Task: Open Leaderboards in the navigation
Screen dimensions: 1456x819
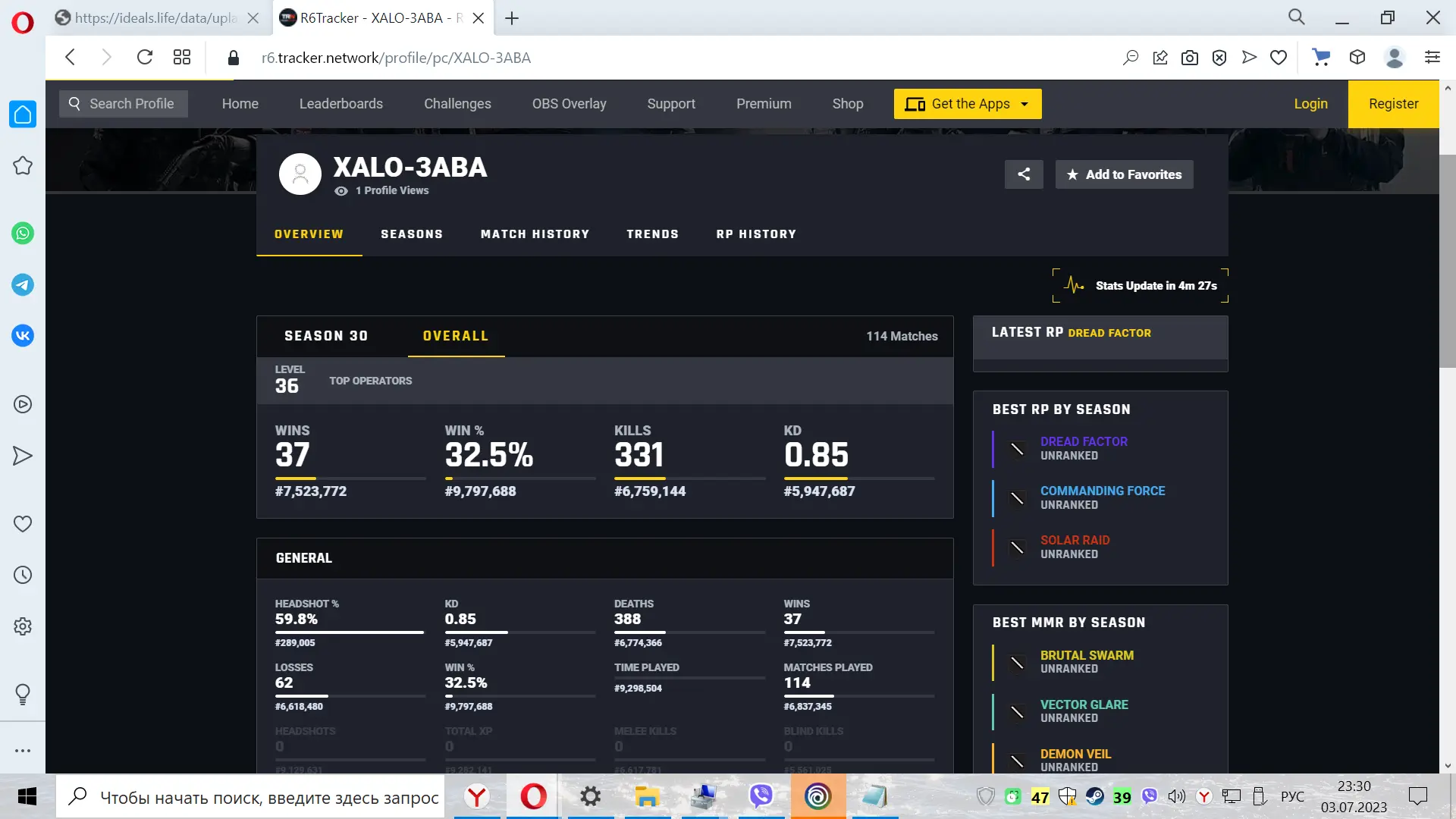Action: [341, 104]
